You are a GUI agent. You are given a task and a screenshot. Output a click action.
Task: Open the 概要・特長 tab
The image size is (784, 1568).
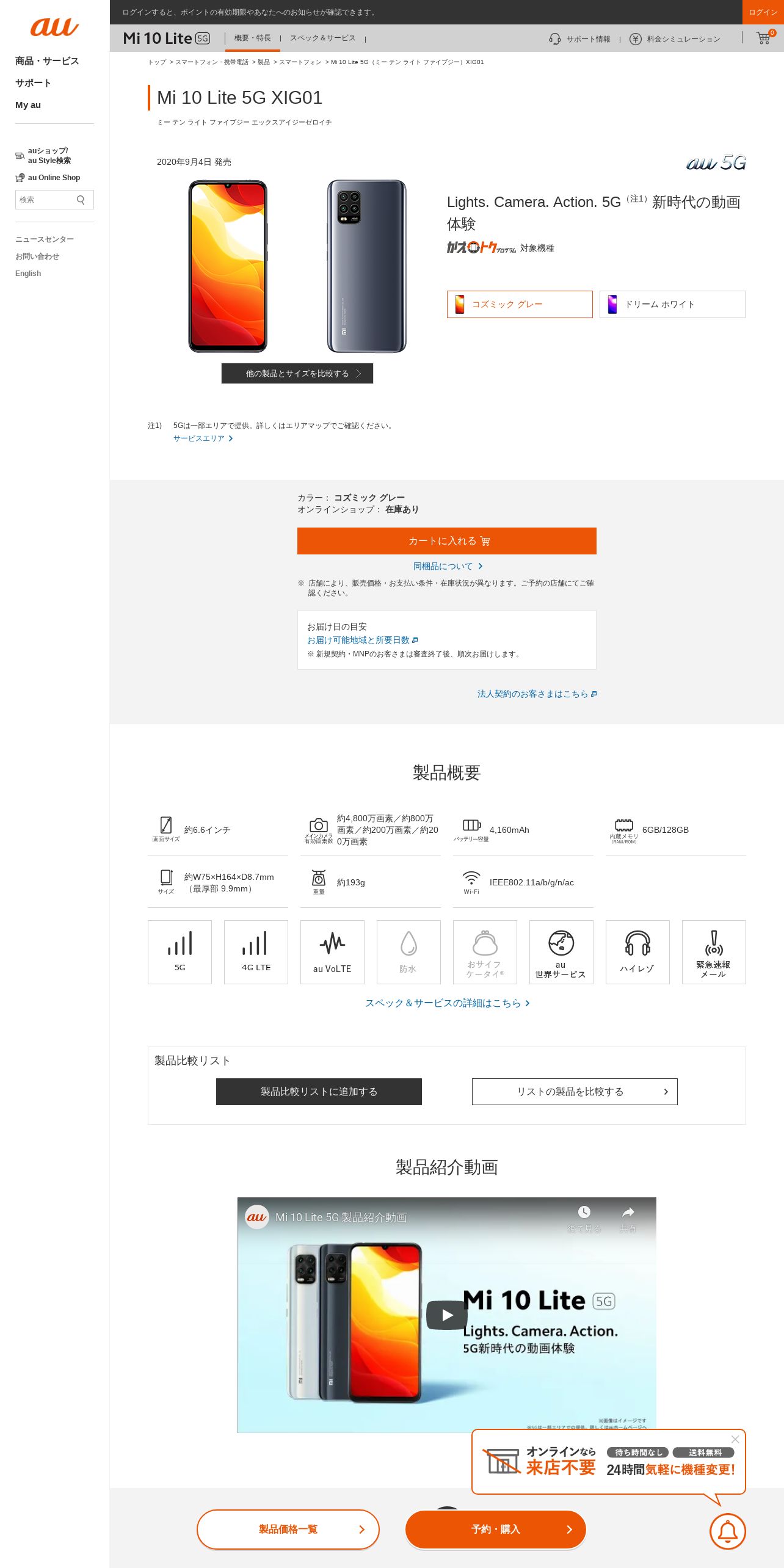point(253,38)
